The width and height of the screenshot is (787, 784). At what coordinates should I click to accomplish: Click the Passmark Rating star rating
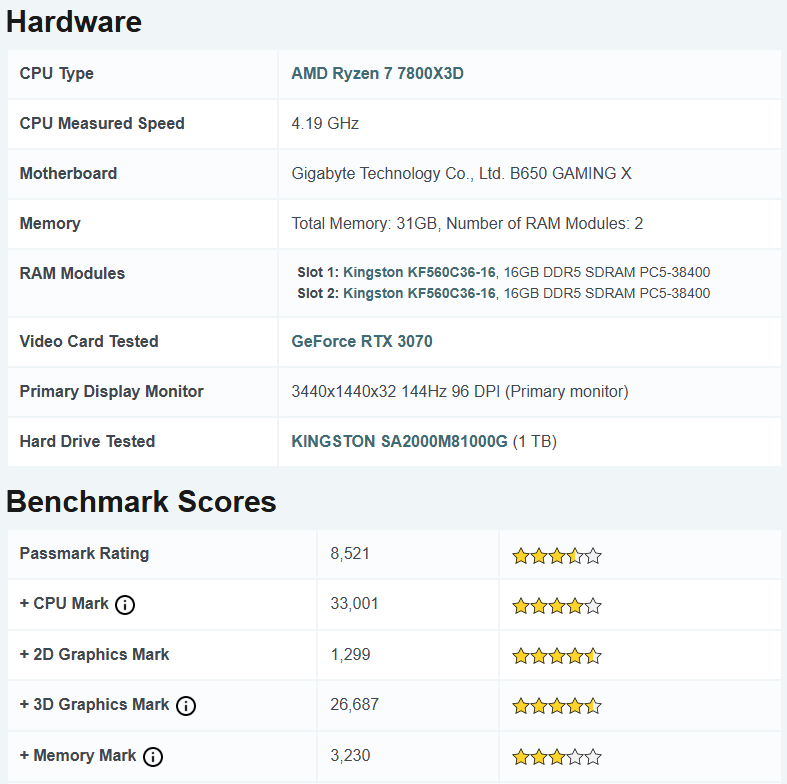tap(557, 556)
